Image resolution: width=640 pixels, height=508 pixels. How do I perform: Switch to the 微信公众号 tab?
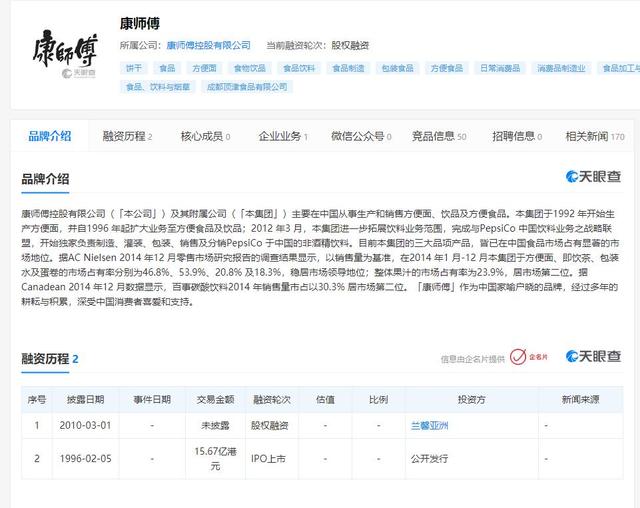(361, 136)
